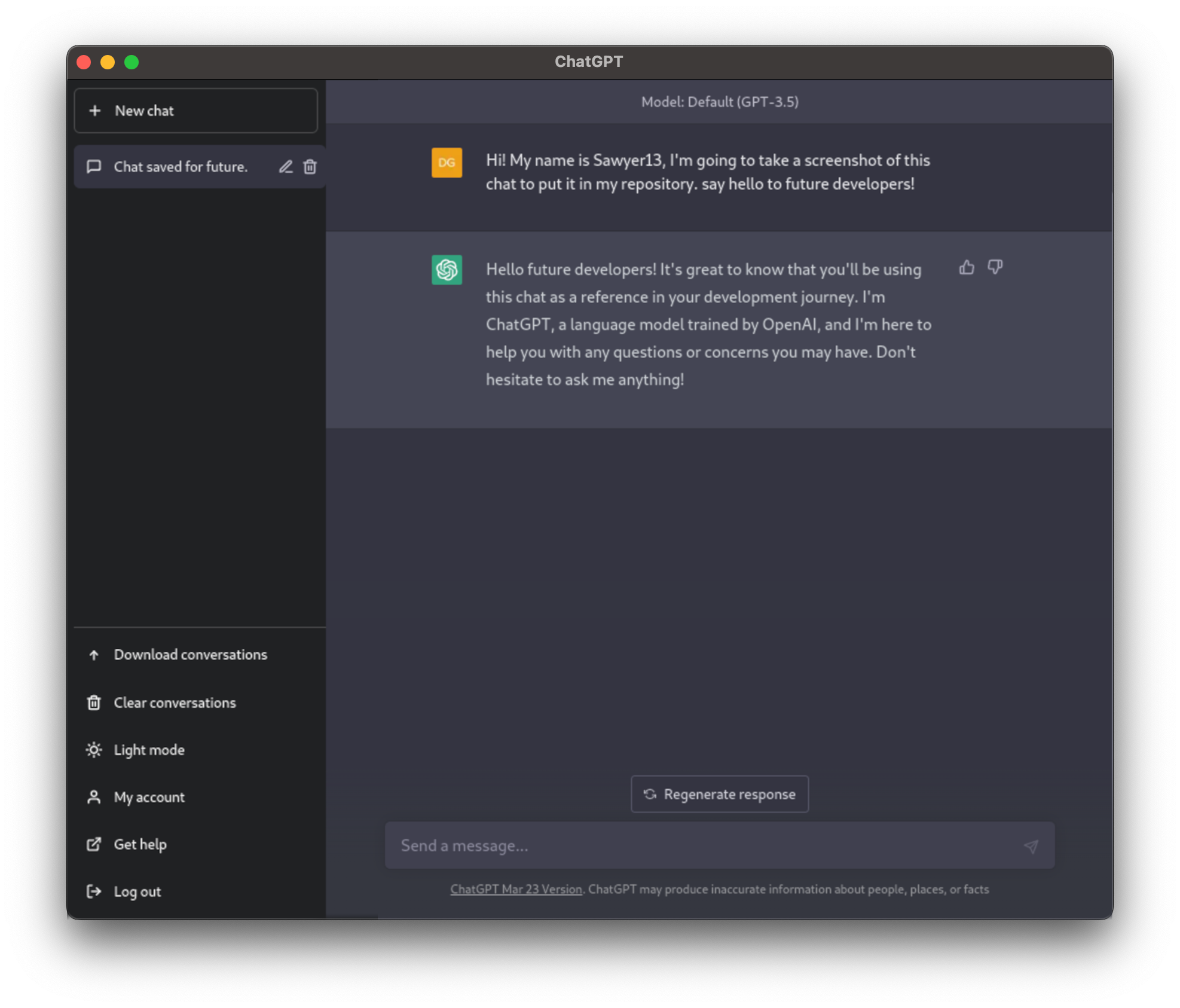Click the ChatGPT logo icon
This screenshot has width=1180, height=1008.
coord(446,269)
